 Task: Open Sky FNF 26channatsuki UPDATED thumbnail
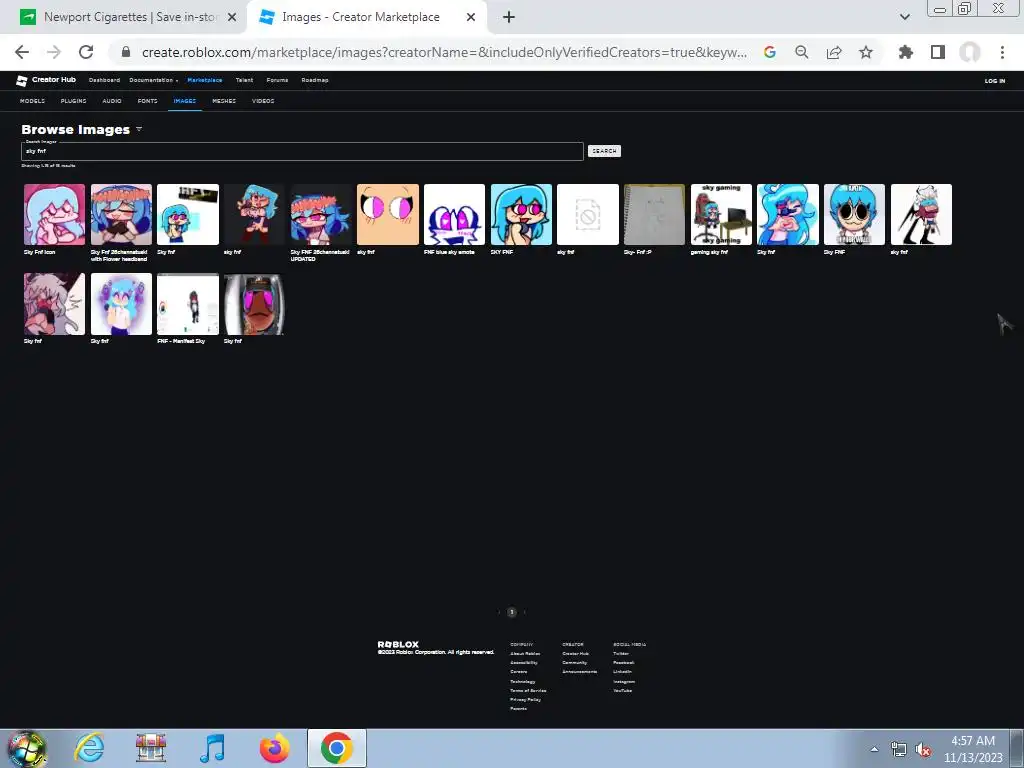coord(321,214)
